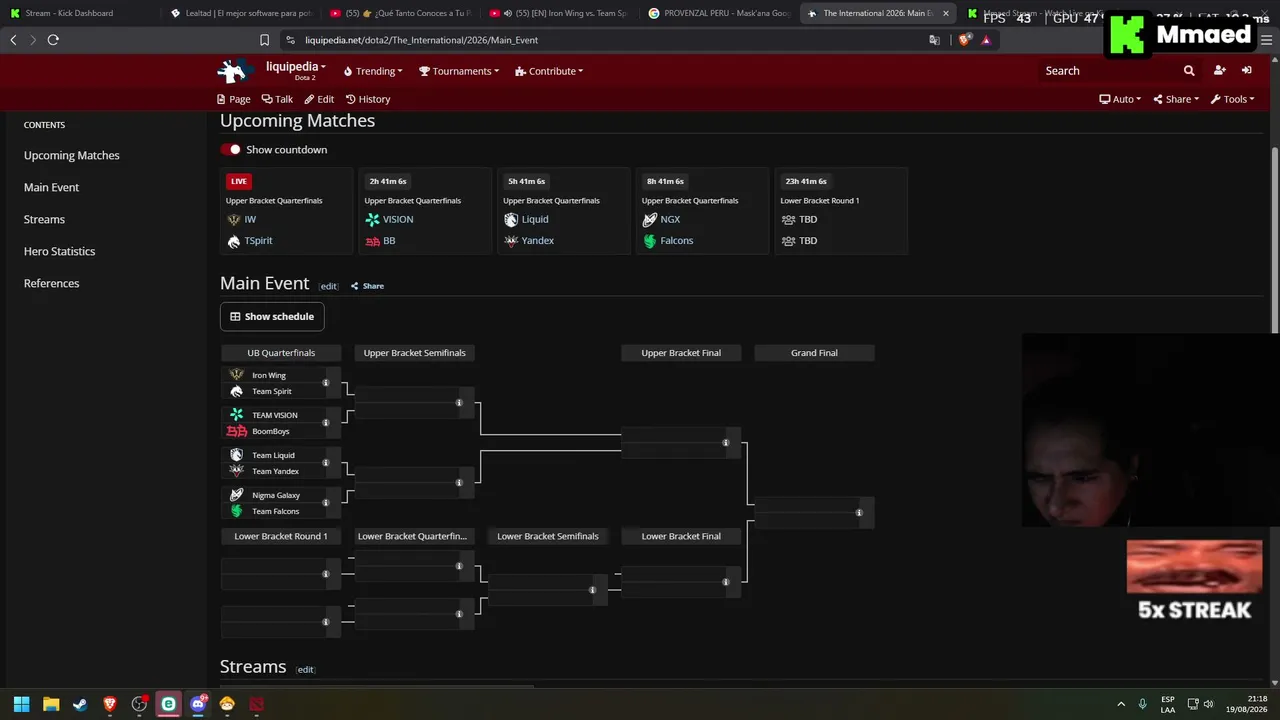Screen dimensions: 1280x720
Task: Close the International 2026 browser tab
Action: pos(946,13)
